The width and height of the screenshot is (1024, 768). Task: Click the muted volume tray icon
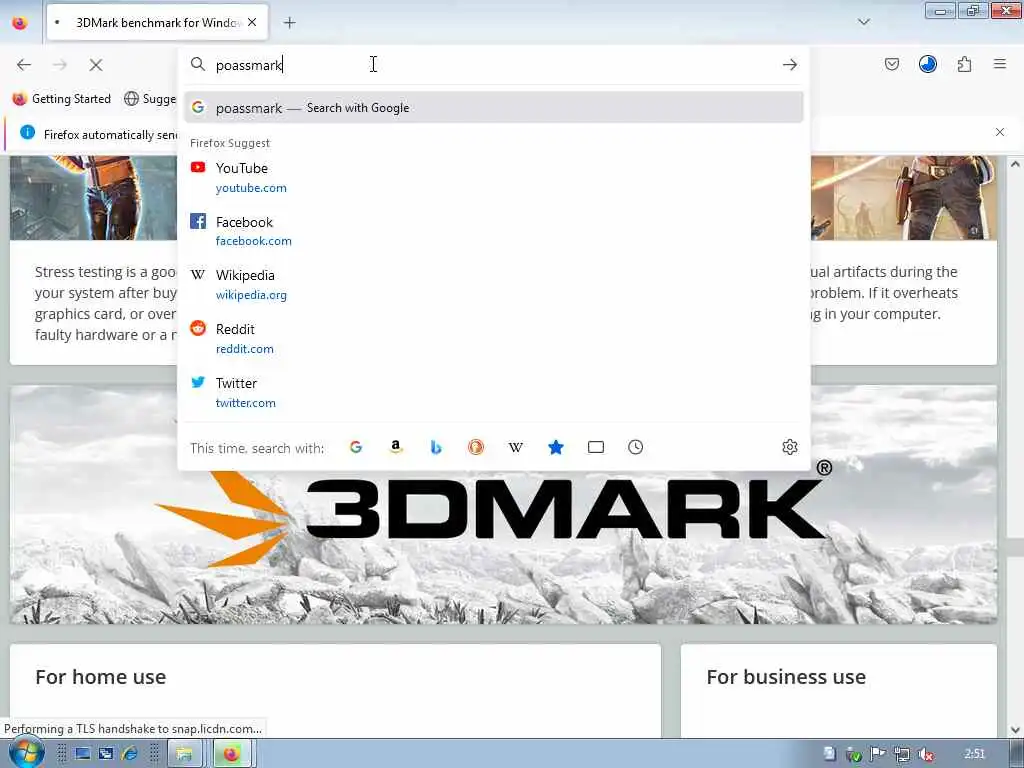926,754
